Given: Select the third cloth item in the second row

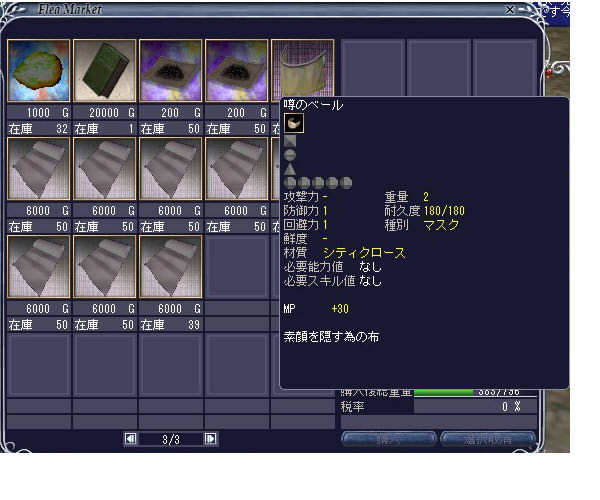Looking at the screenshot, I should point(171,169).
